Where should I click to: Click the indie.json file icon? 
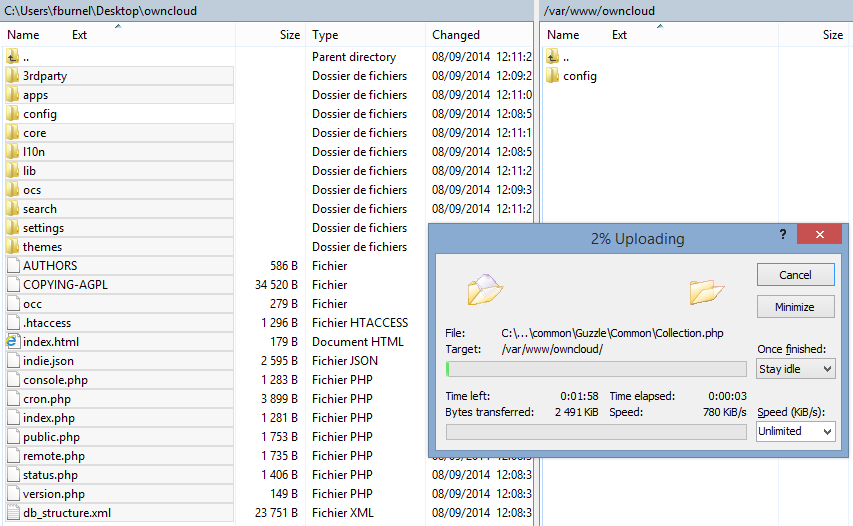click(x=13, y=361)
